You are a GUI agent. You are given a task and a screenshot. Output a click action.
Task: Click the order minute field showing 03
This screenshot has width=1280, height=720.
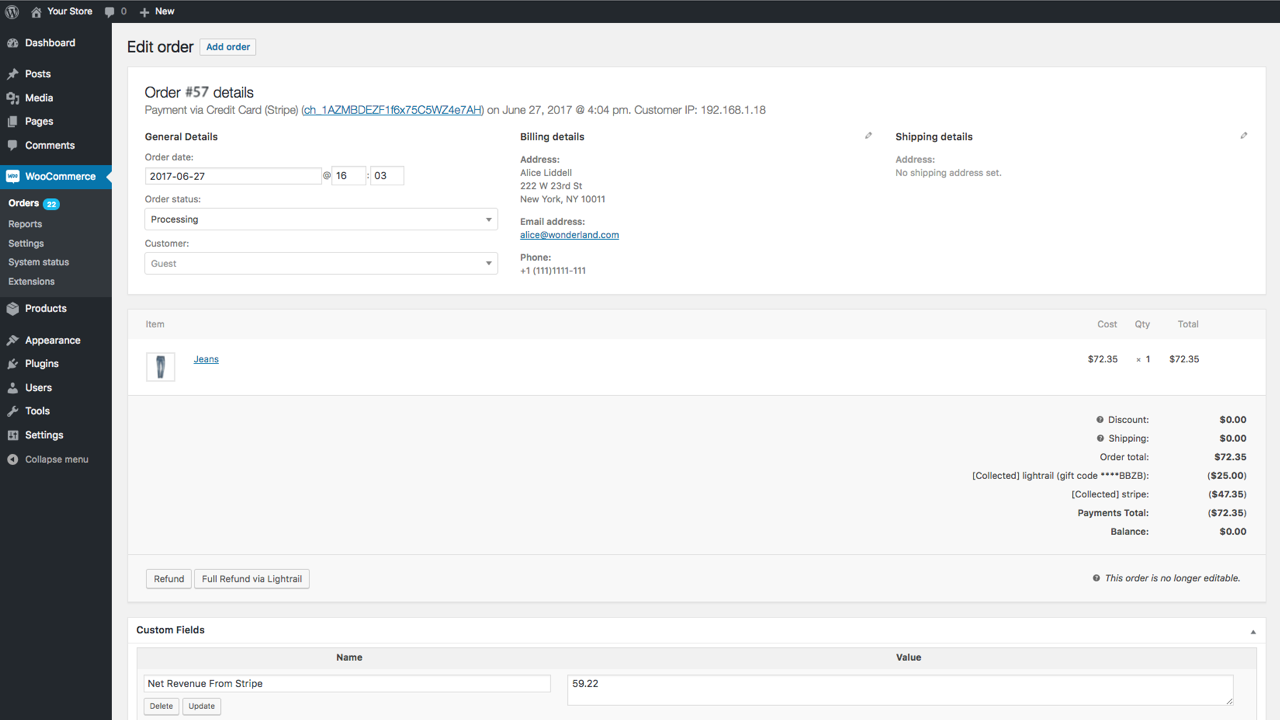(387, 176)
